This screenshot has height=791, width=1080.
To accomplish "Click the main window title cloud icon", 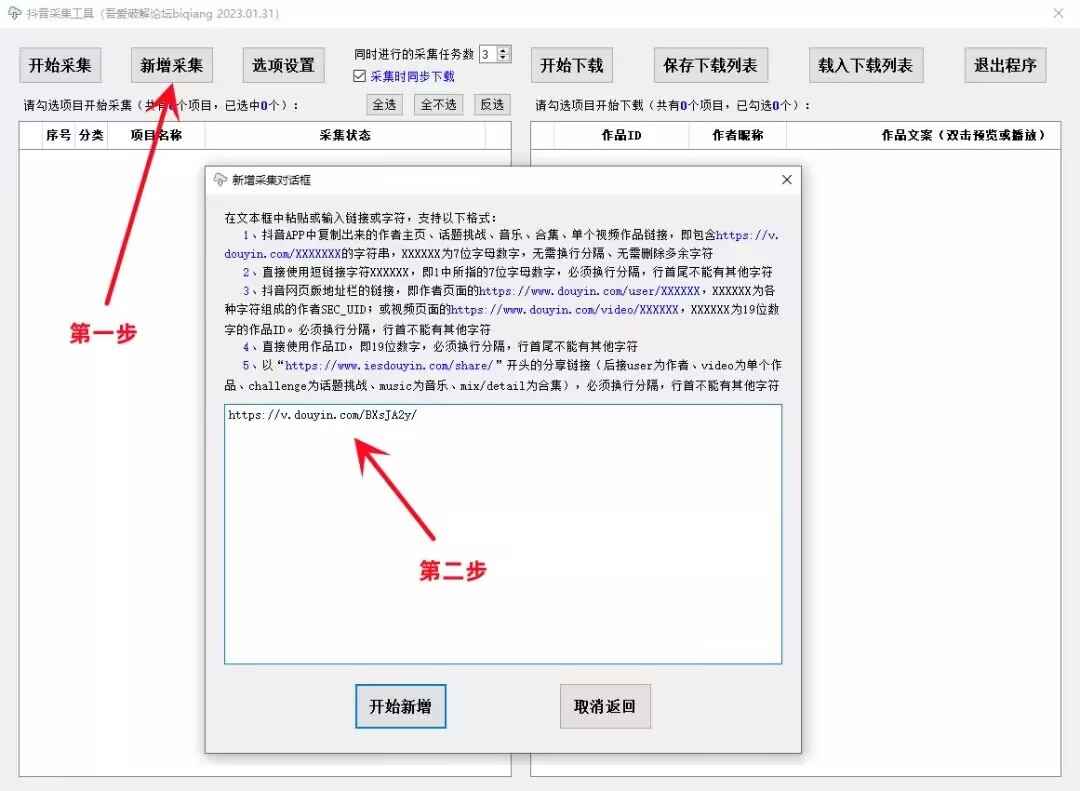I will (14, 13).
